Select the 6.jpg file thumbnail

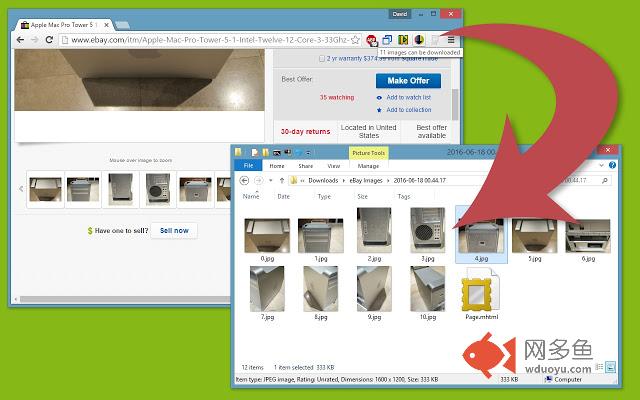click(588, 236)
